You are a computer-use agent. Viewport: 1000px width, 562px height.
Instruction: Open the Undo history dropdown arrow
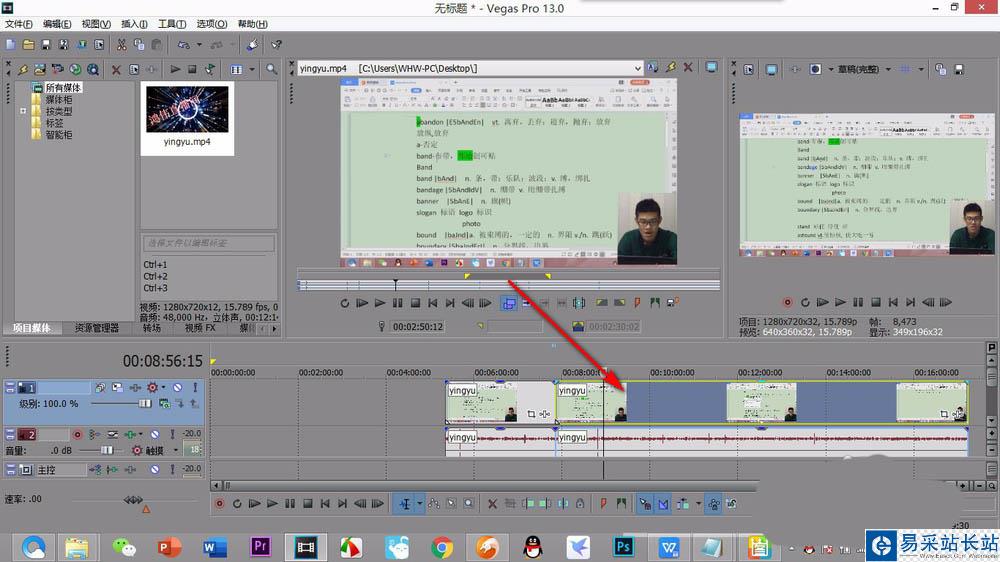pos(199,45)
